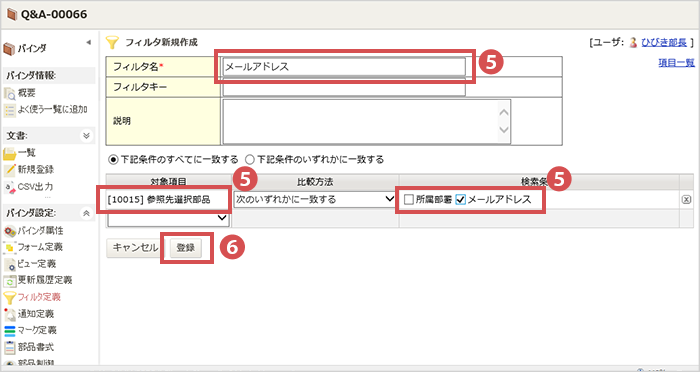Click the ビュー定義 icon
The width and height of the screenshot is (700, 372).
click(x=9, y=264)
